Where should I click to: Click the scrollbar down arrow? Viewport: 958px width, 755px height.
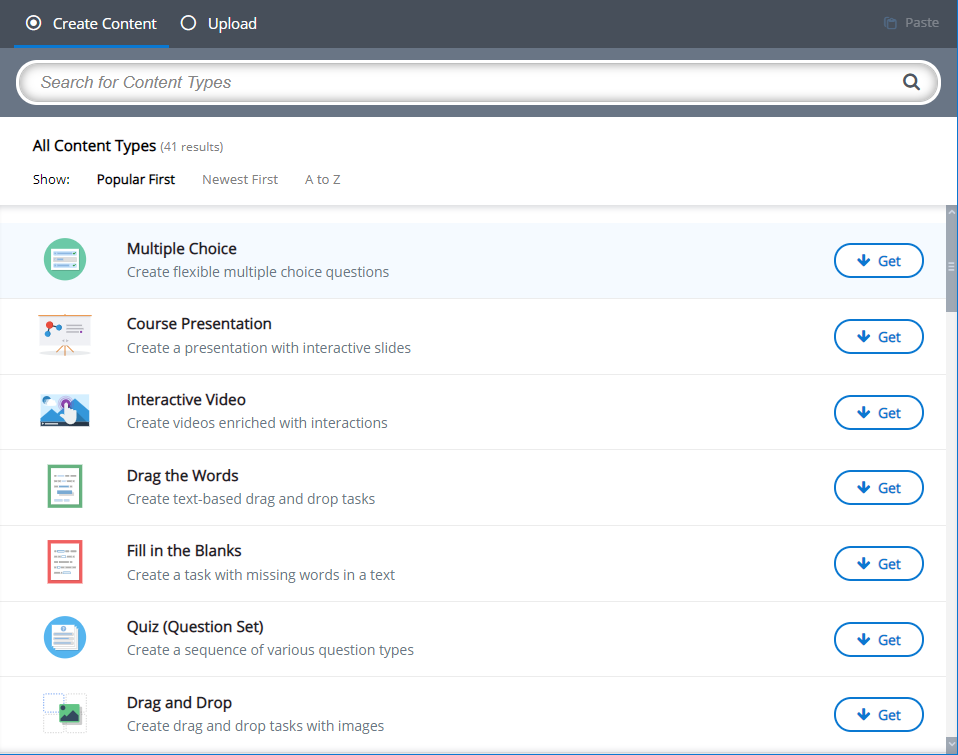point(951,744)
